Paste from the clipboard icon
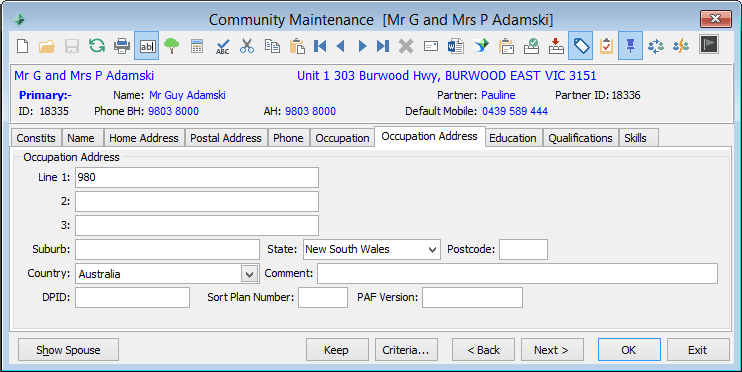This screenshot has height=372, width=742. [x=297, y=46]
